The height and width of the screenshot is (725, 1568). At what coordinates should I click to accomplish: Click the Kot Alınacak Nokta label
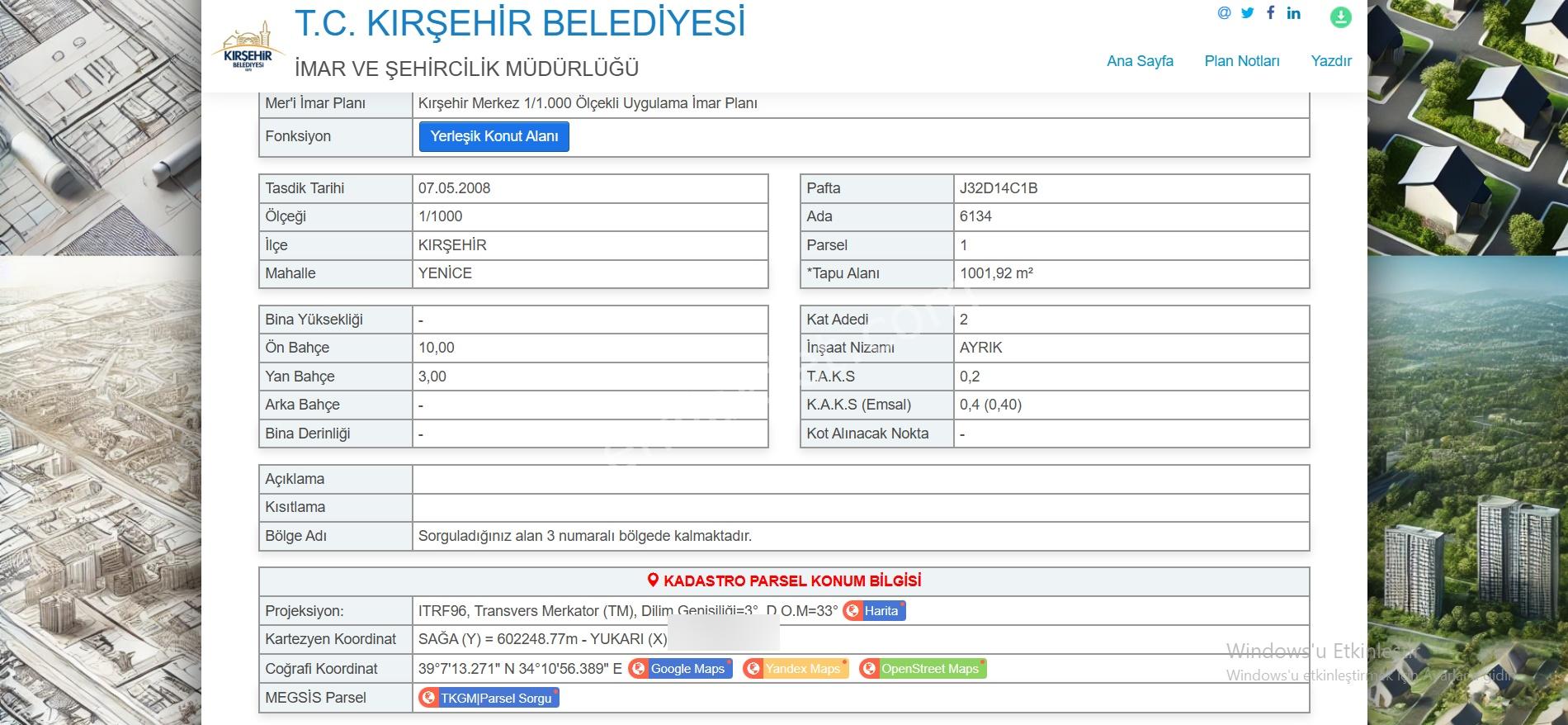pos(867,434)
